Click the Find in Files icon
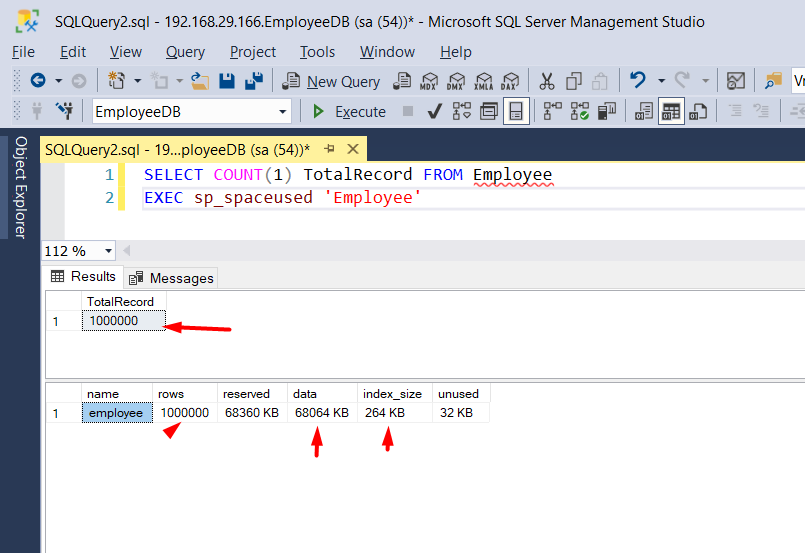The width and height of the screenshot is (805, 553). tap(773, 81)
